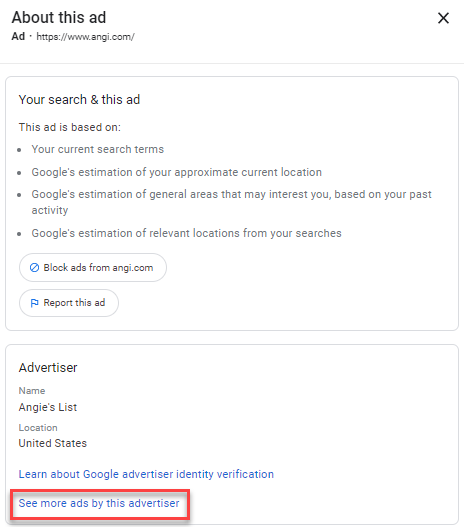See more ads by this advertiser
The width and height of the screenshot is (464, 527).
click(99, 503)
